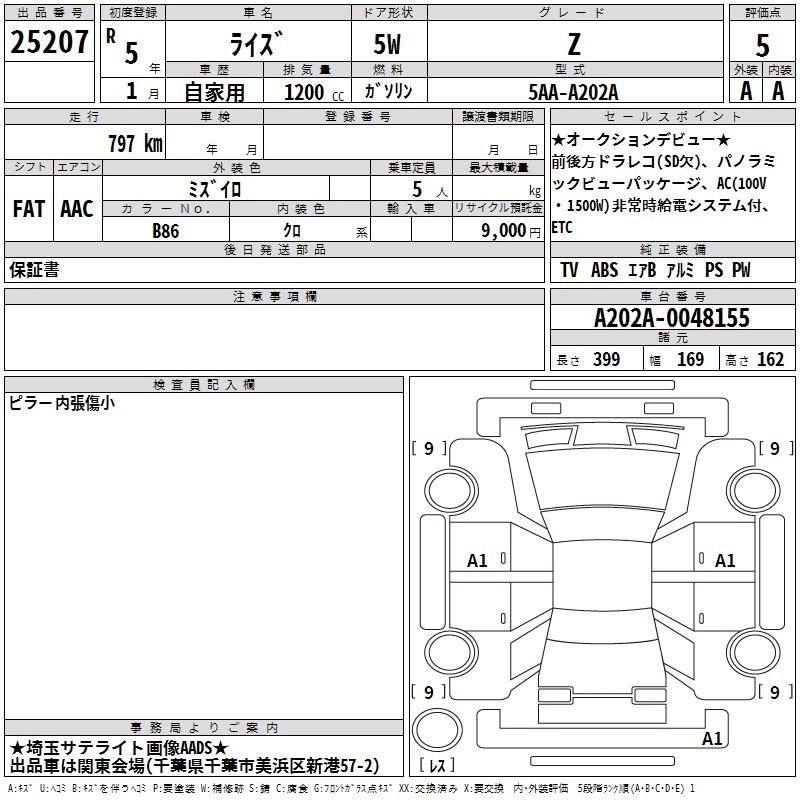Click the chassis number A202A-0048155

(x=671, y=319)
